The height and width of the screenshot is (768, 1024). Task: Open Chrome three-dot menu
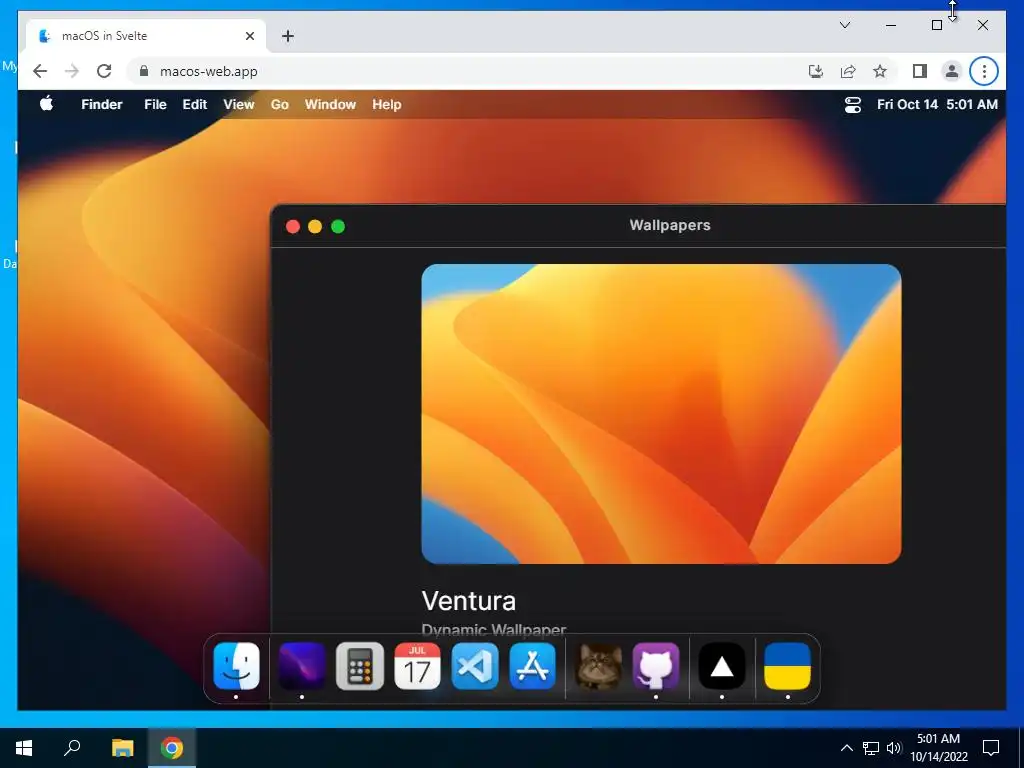984,71
